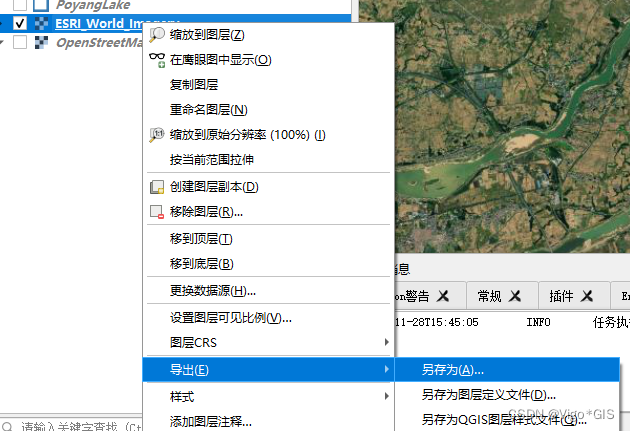
Task: Click the ESRI_World_Imagery raster layer icon
Action: point(41,23)
